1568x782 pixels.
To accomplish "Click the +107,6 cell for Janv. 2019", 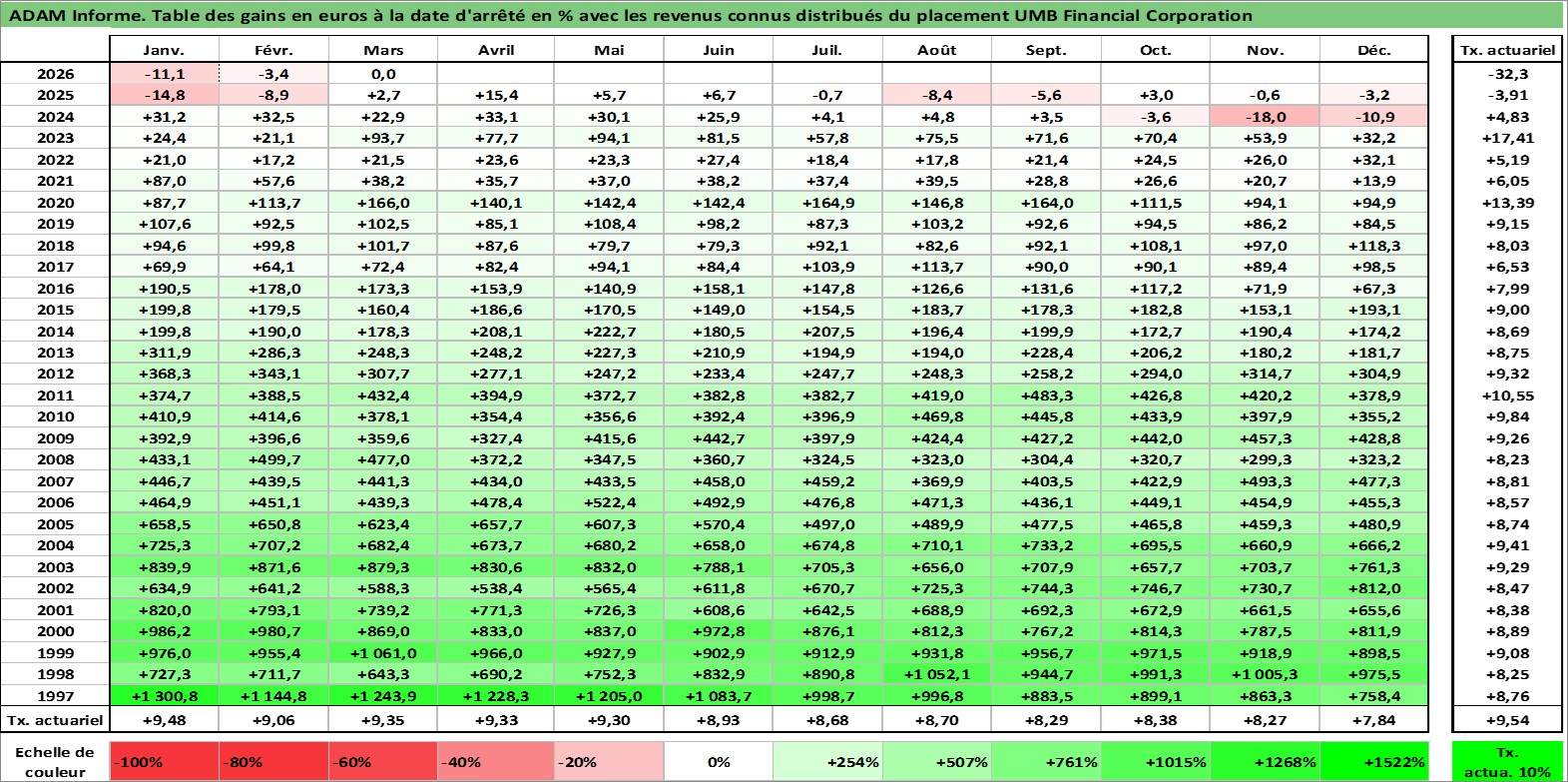I will [164, 224].
